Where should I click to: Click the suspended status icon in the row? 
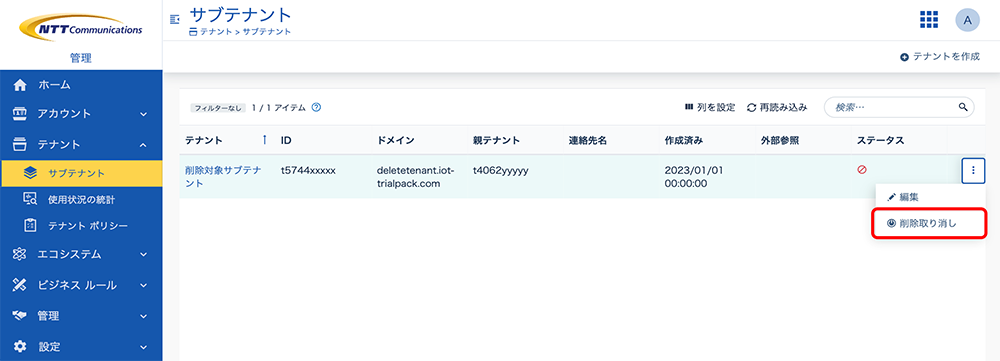click(862, 170)
